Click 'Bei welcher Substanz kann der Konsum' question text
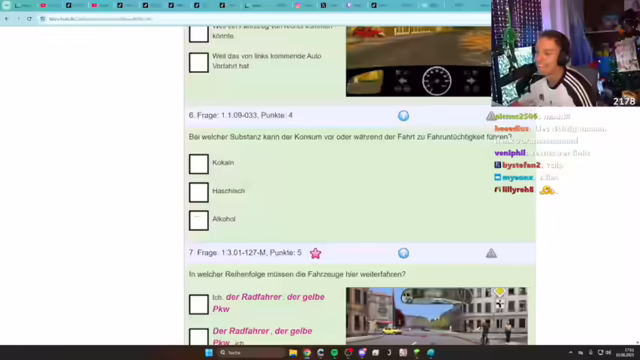The height and width of the screenshot is (360, 640). click(x=350, y=137)
